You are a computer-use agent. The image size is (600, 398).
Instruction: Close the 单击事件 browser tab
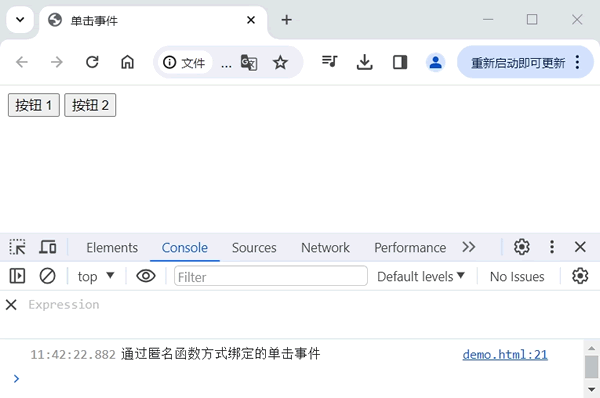[251, 20]
